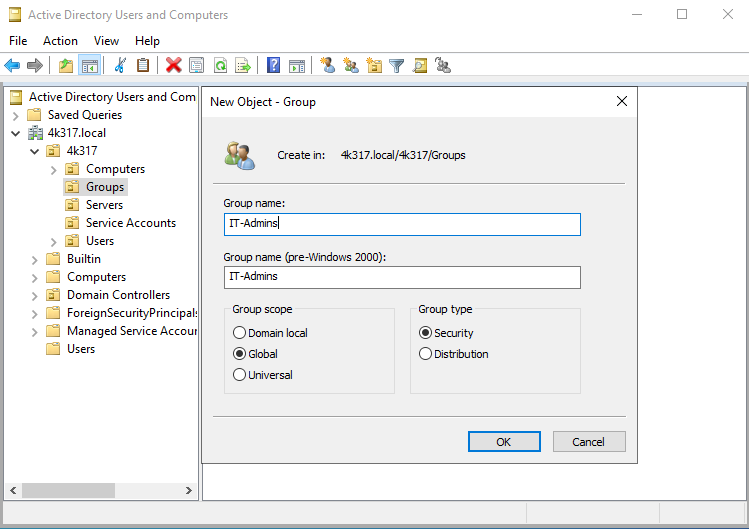Toggle the Show/Hide Action Pane icon
The image size is (749, 529).
pos(297,65)
